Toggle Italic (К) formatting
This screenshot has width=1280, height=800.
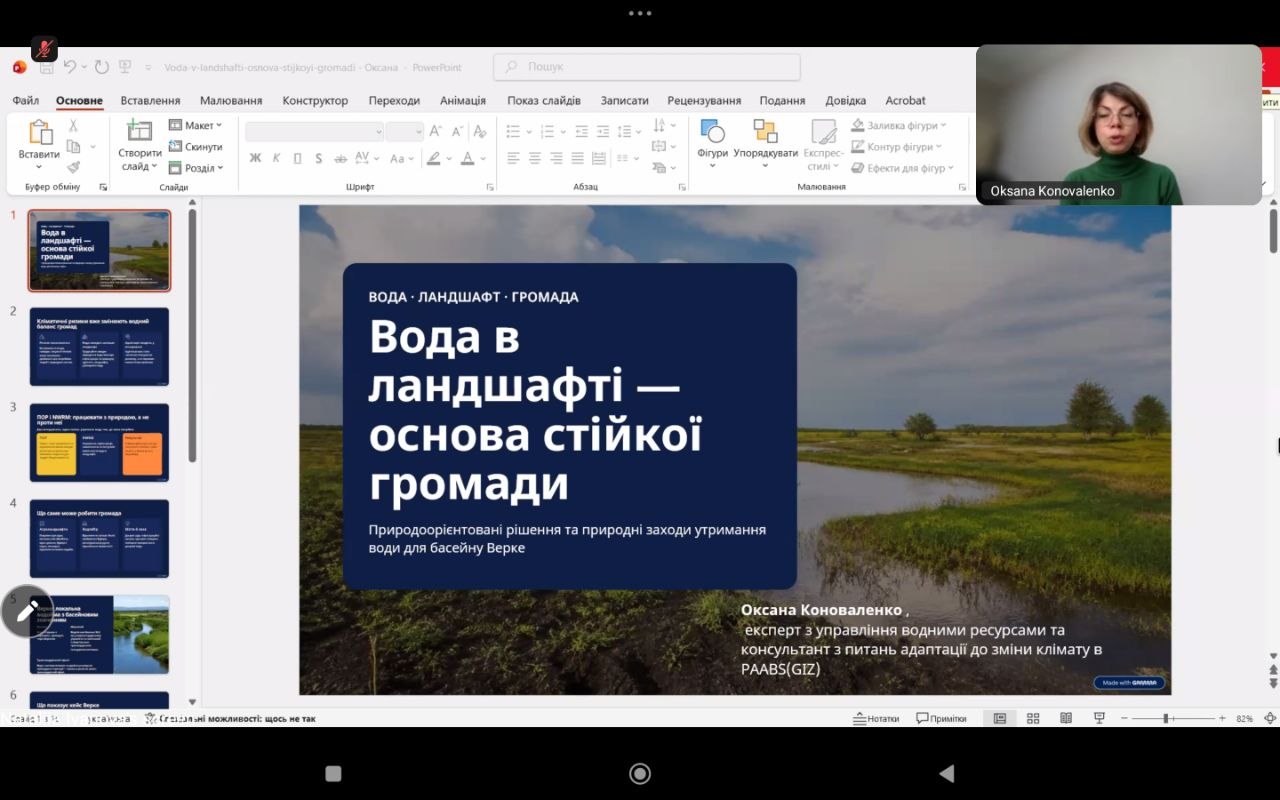tap(277, 158)
